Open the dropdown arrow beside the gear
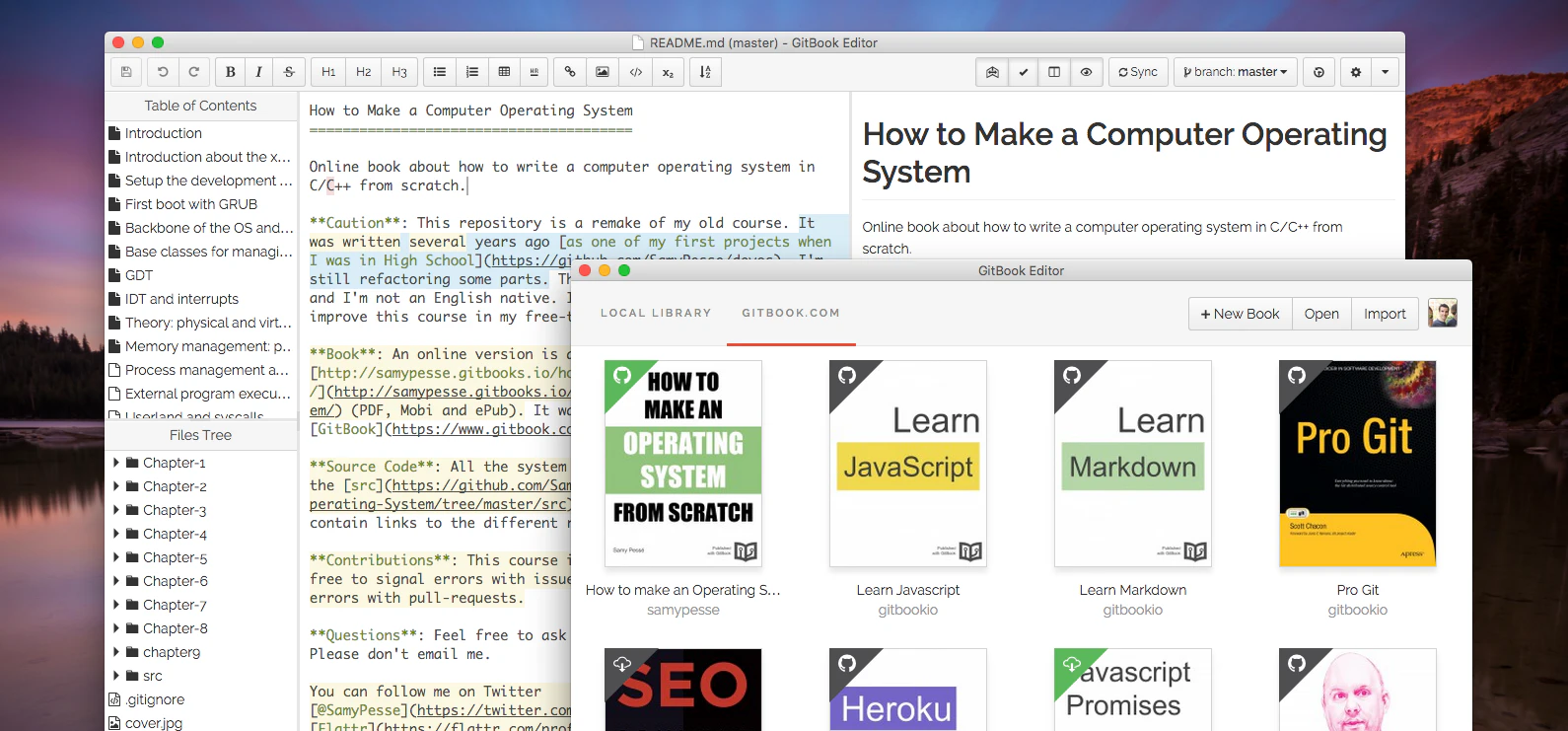 [x=1385, y=72]
